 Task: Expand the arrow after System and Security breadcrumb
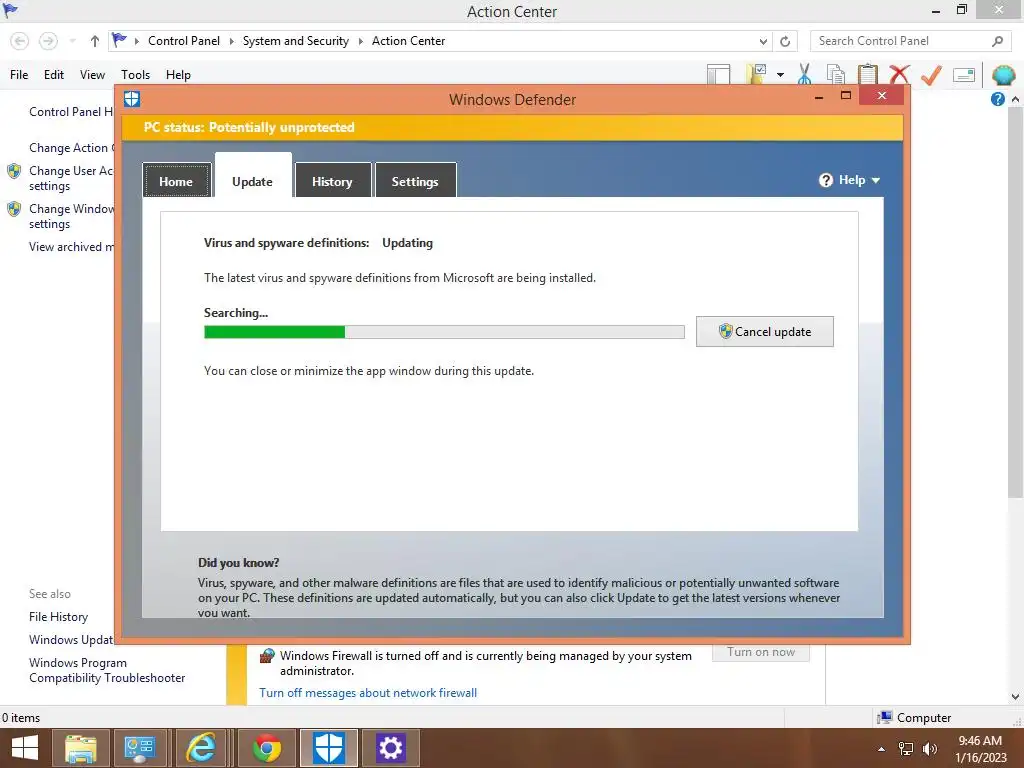coord(360,41)
